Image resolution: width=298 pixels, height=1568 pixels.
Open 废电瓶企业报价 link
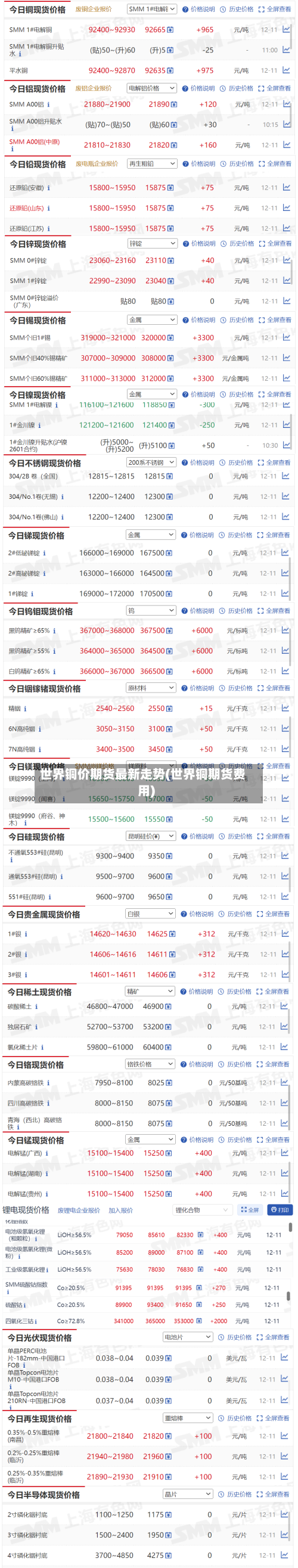click(97, 164)
